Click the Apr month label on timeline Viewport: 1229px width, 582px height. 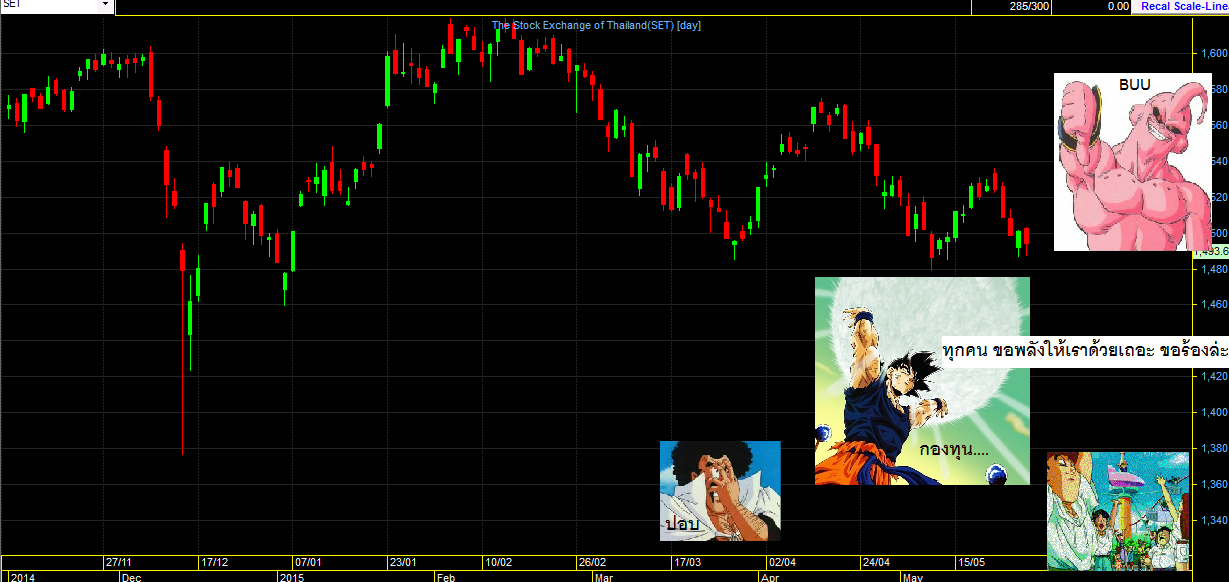pyautogui.click(x=770, y=577)
